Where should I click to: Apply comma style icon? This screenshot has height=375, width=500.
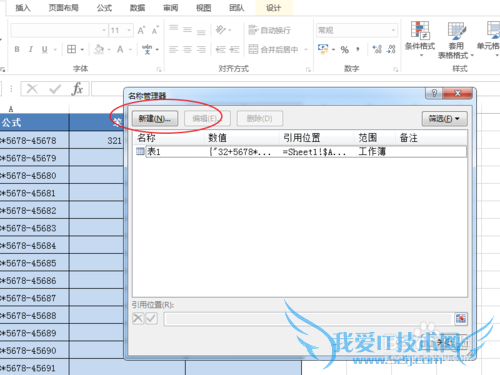(x=358, y=50)
